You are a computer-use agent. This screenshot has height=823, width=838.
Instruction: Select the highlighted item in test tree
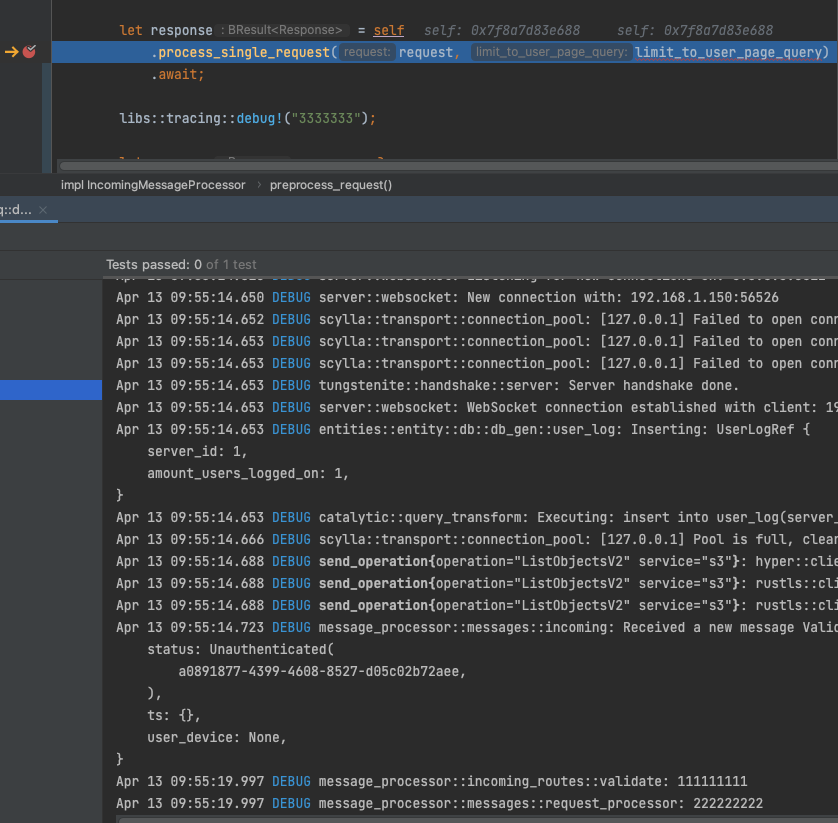(x=50, y=390)
